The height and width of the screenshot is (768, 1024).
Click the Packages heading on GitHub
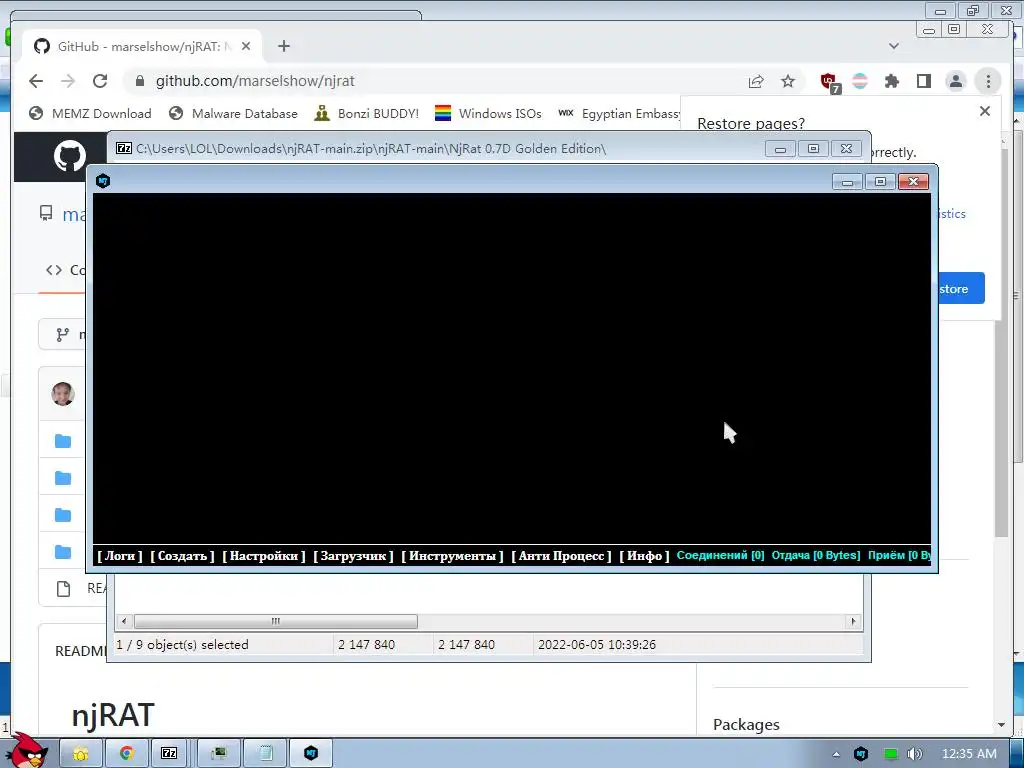tap(746, 724)
